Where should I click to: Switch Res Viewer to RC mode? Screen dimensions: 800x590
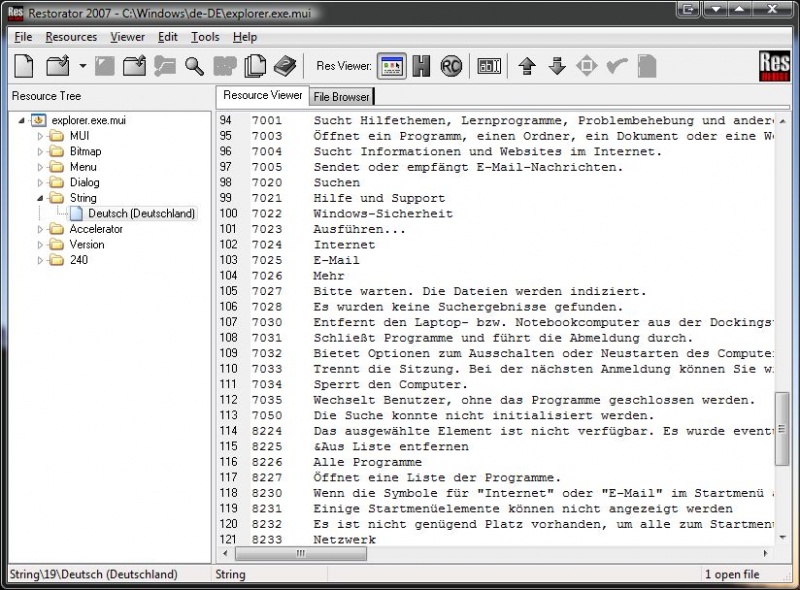click(451, 66)
